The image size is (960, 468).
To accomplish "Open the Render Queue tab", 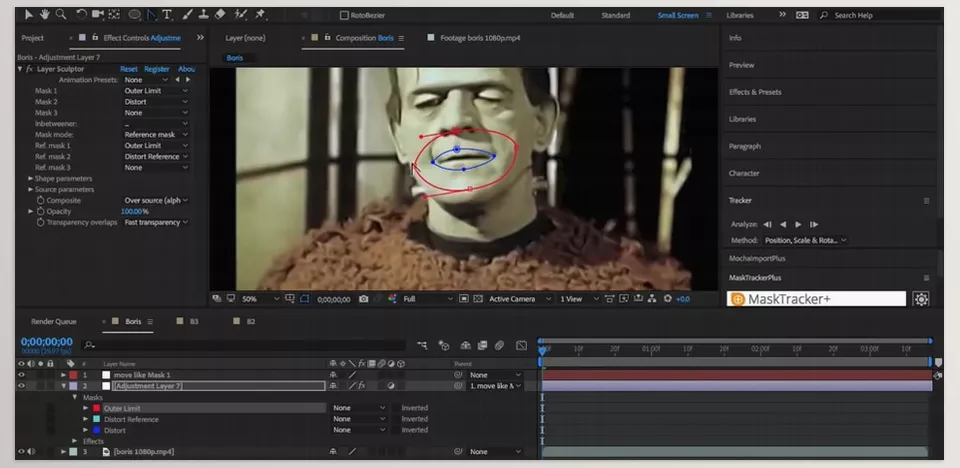I will (x=53, y=322).
